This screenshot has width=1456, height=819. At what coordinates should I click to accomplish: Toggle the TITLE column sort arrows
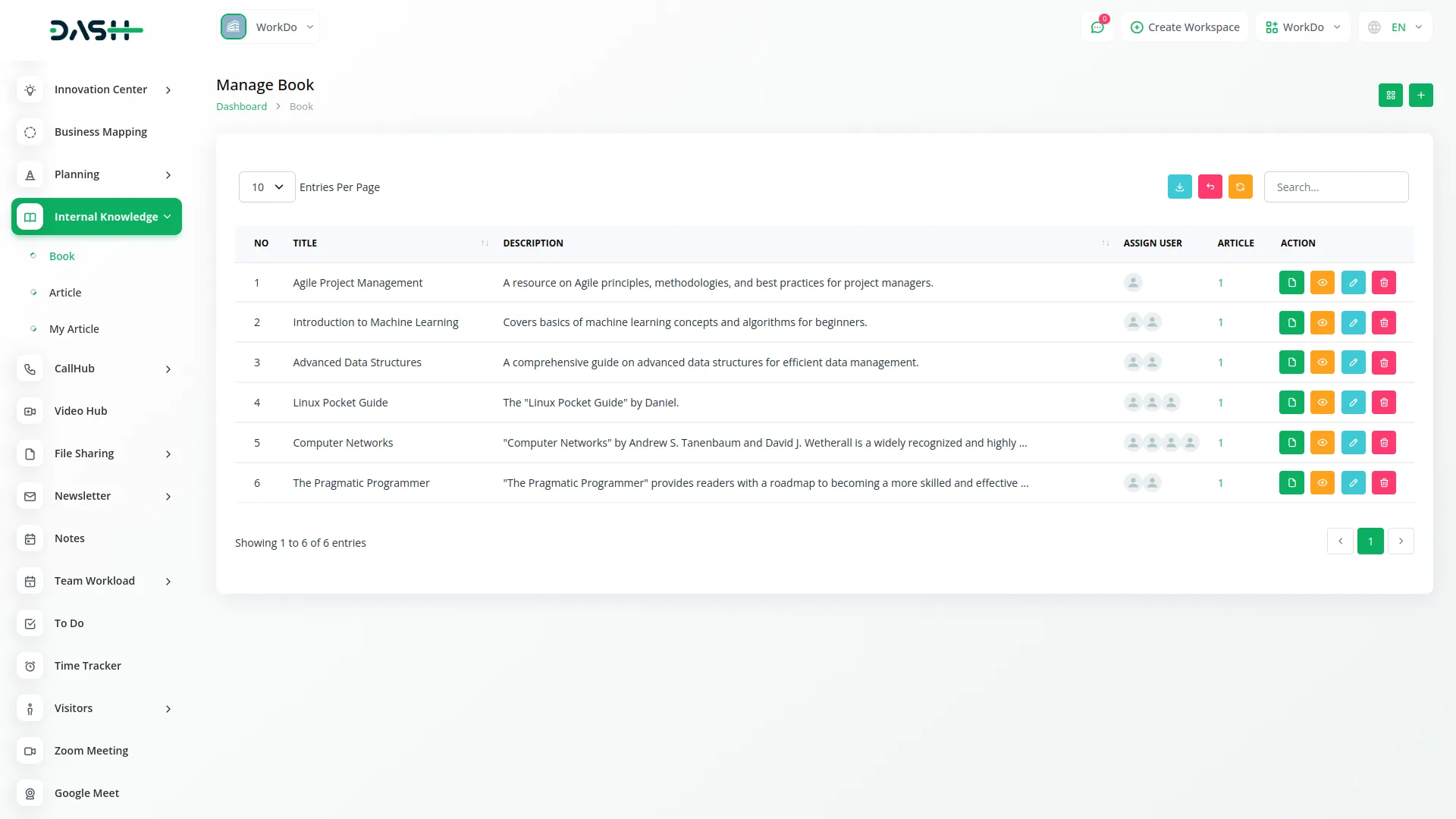pos(484,243)
